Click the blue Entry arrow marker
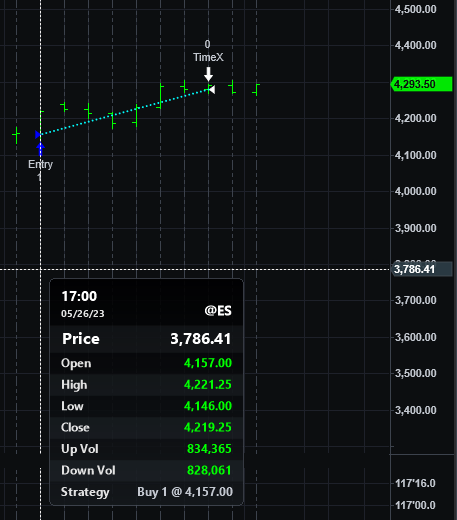 tap(40, 149)
